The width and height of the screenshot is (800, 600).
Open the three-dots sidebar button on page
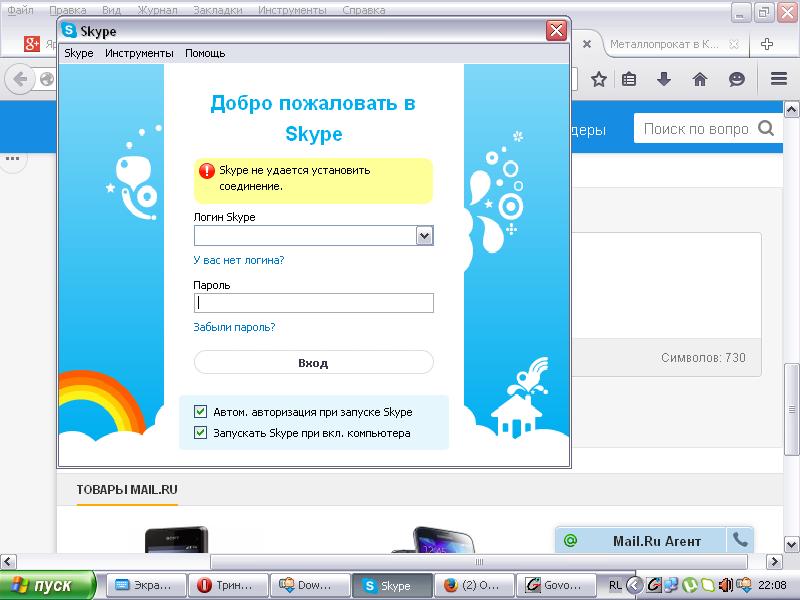[12, 159]
